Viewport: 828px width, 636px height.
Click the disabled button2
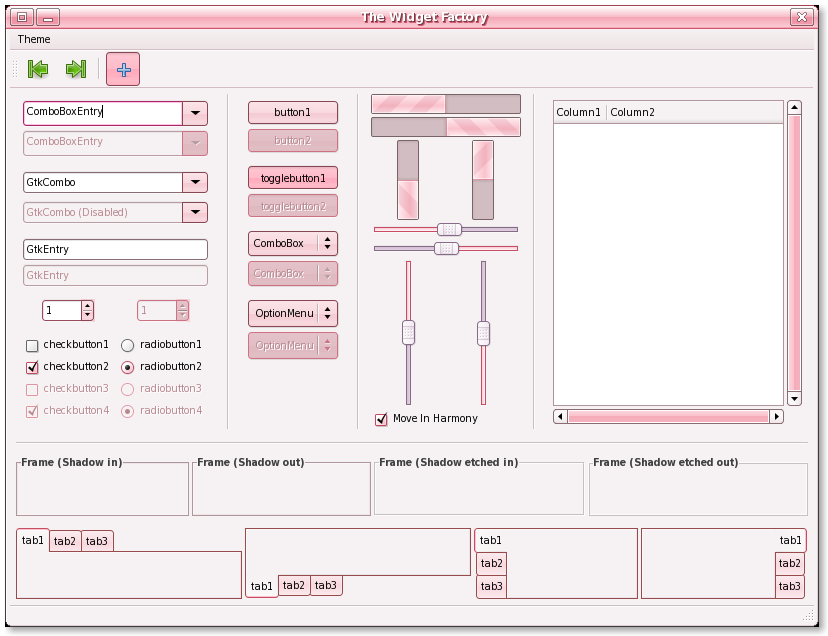click(293, 141)
